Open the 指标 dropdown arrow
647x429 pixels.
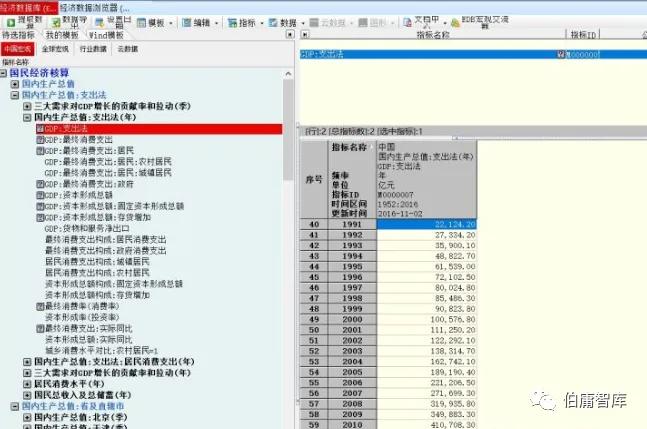tap(262, 23)
